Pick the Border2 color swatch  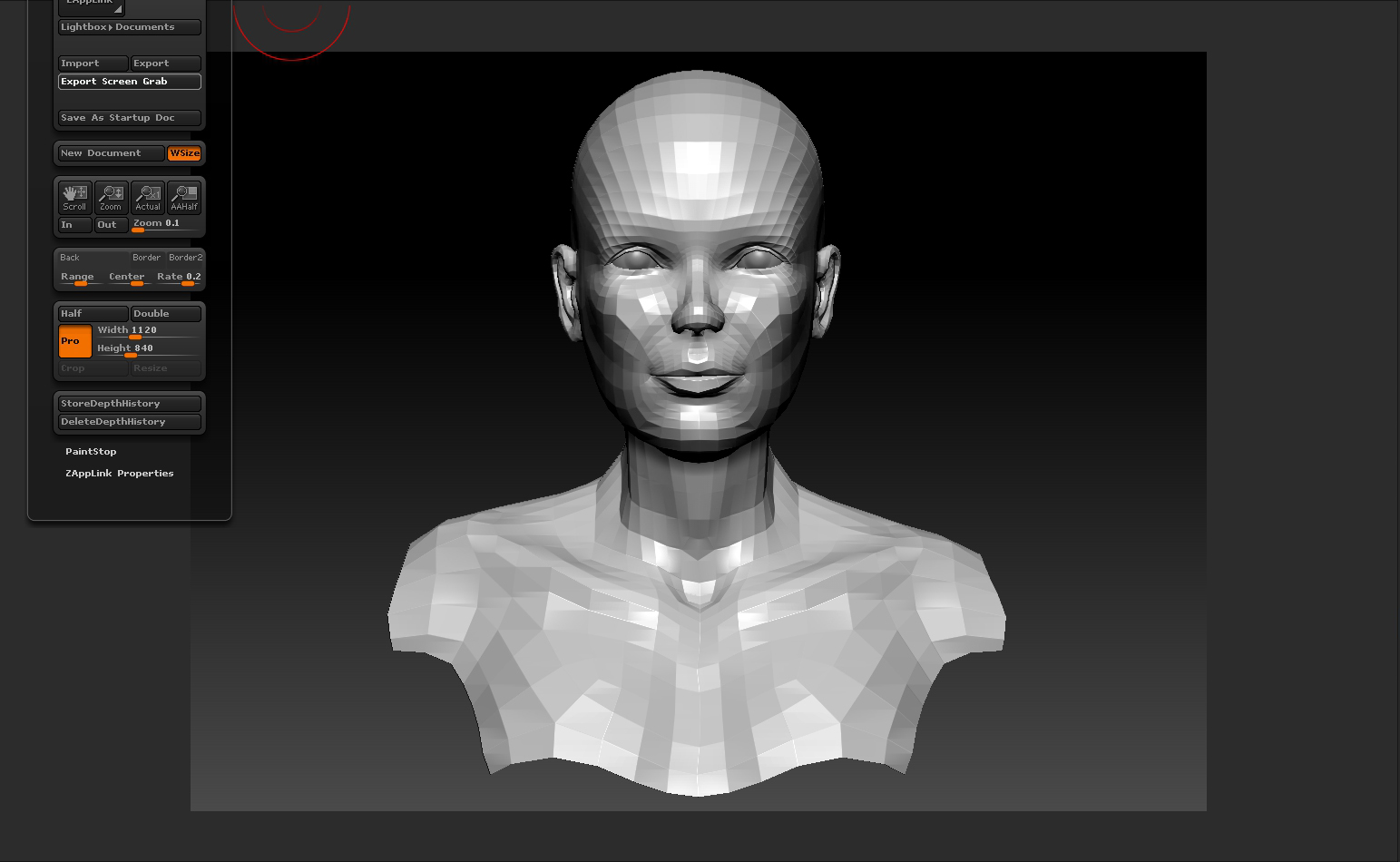tap(185, 258)
